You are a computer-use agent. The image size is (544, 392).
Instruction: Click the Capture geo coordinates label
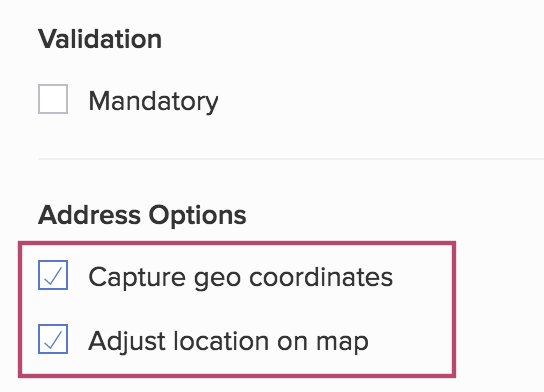pyautogui.click(x=240, y=278)
